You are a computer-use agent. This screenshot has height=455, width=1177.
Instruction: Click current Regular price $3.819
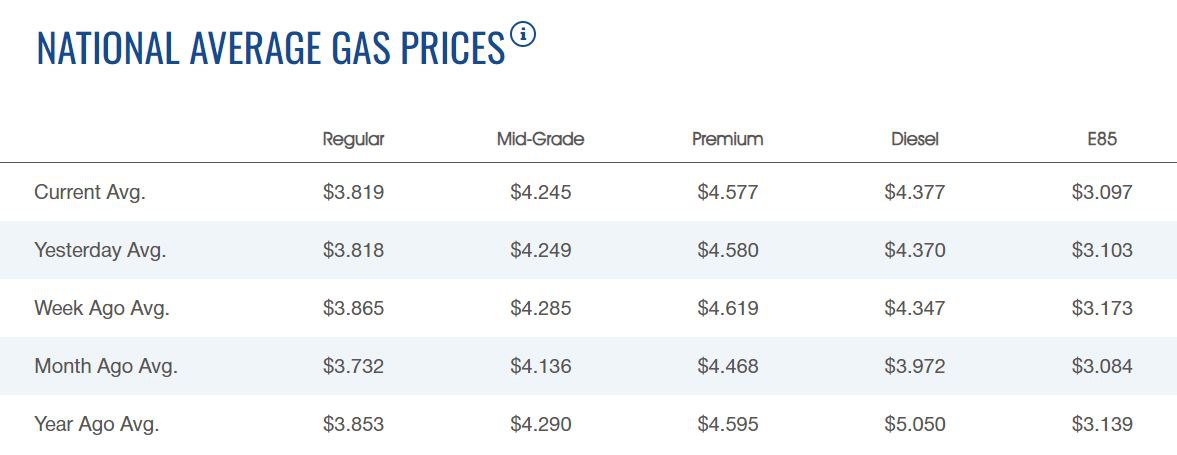pos(354,192)
